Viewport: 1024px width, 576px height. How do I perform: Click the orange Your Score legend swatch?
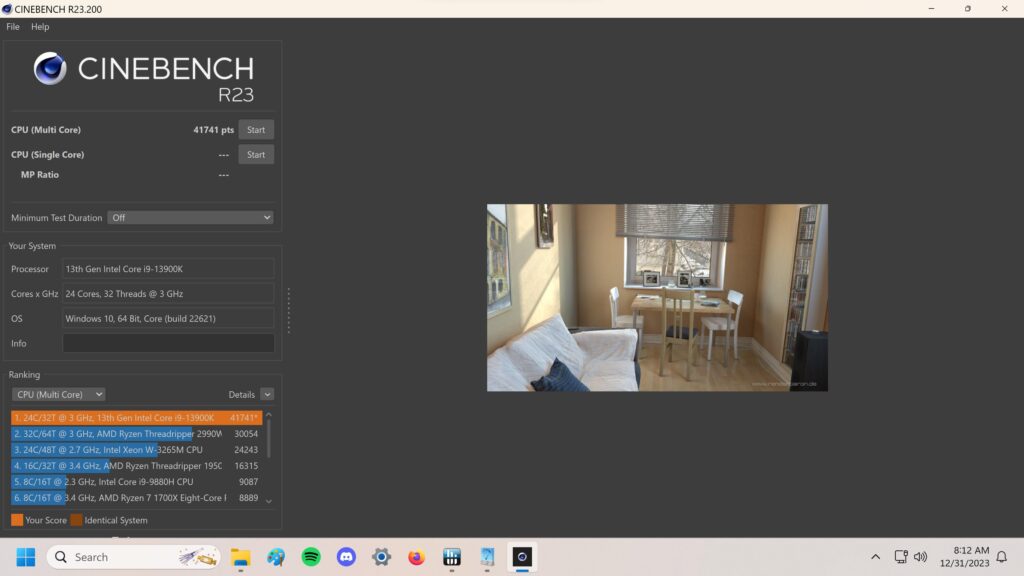[x=17, y=520]
